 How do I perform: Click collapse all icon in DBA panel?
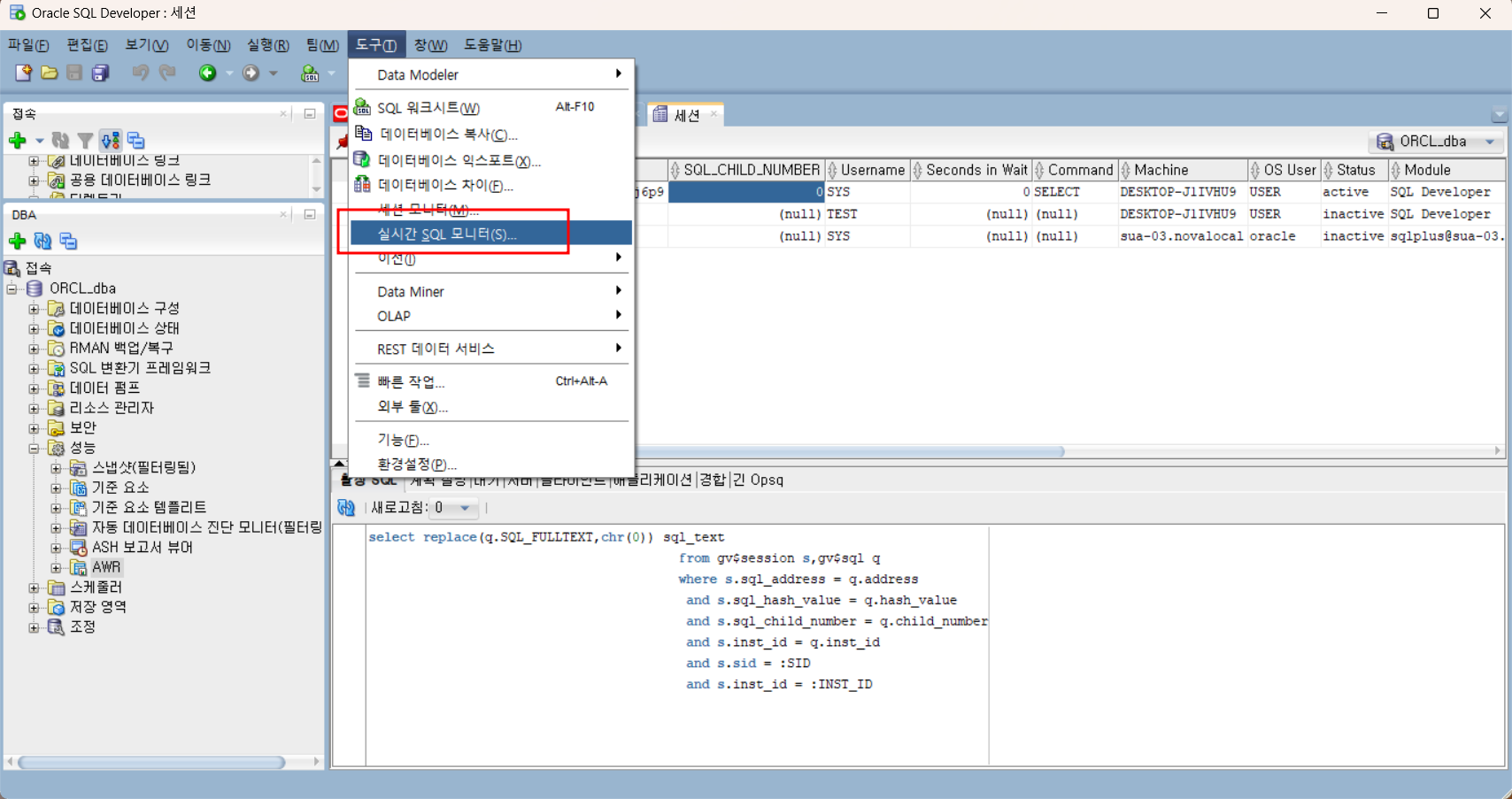tap(68, 241)
